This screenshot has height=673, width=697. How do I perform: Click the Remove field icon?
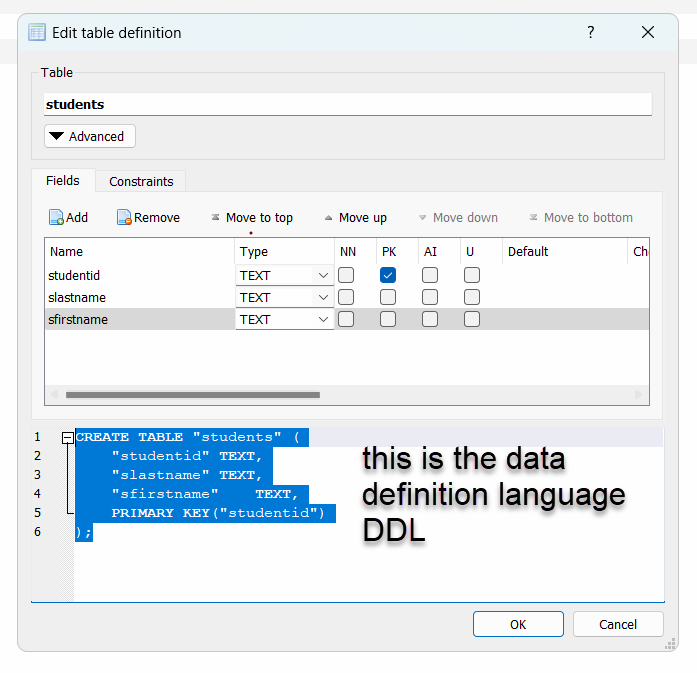[x=124, y=217]
